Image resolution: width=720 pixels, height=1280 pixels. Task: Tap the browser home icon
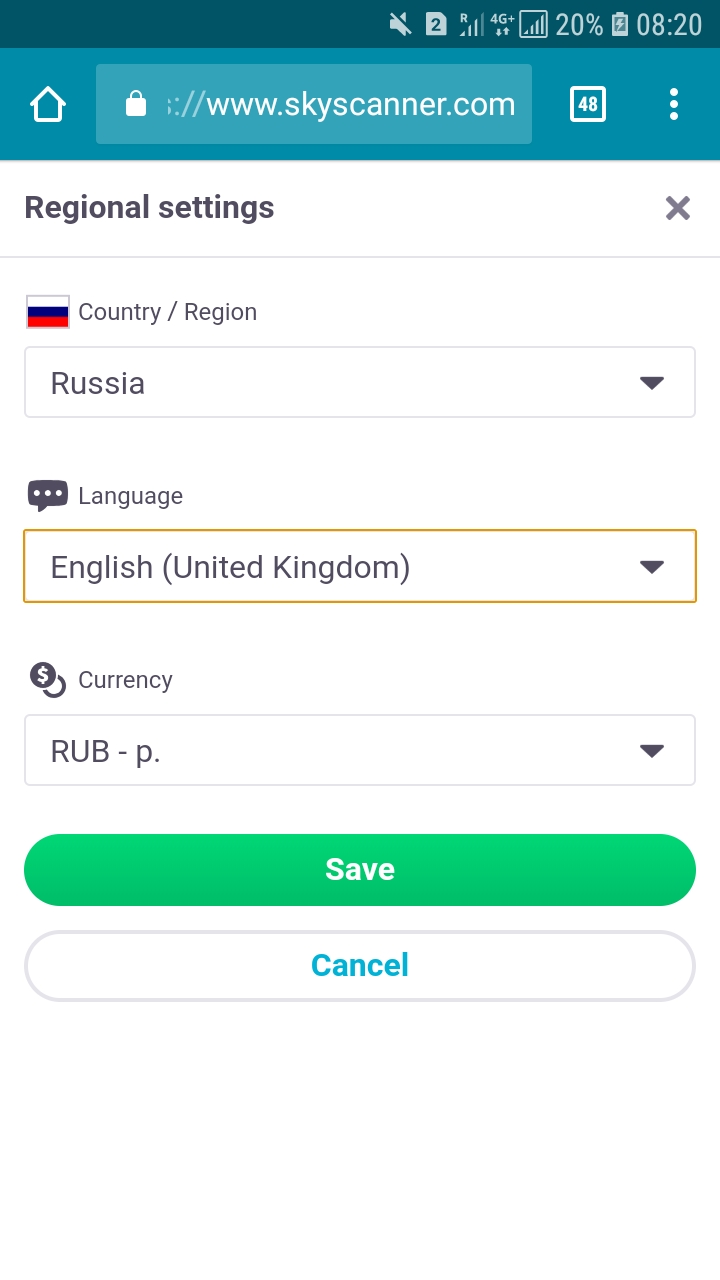click(x=48, y=104)
